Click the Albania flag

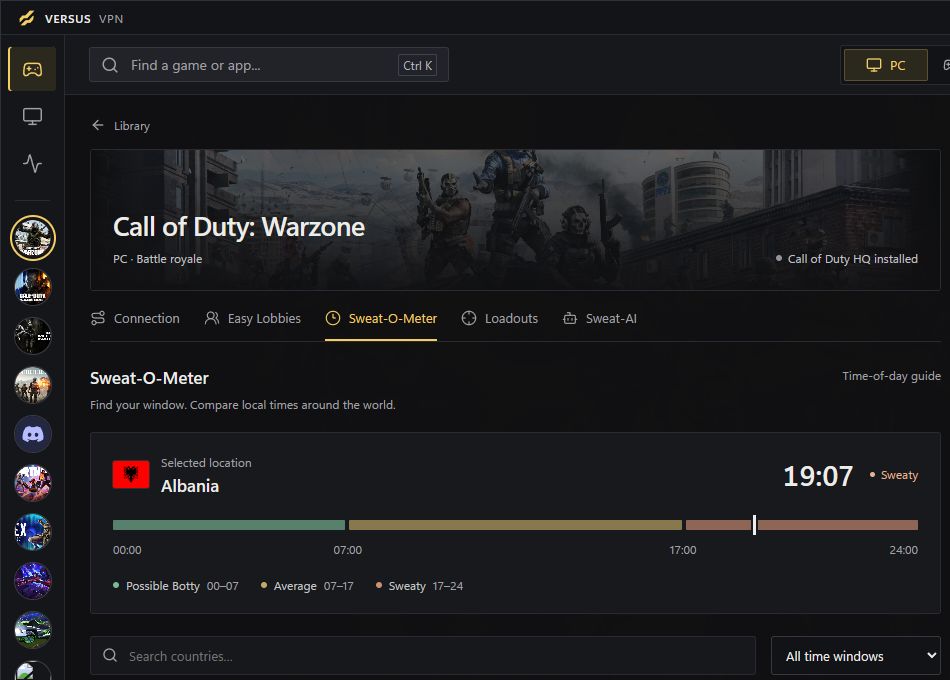coord(131,475)
